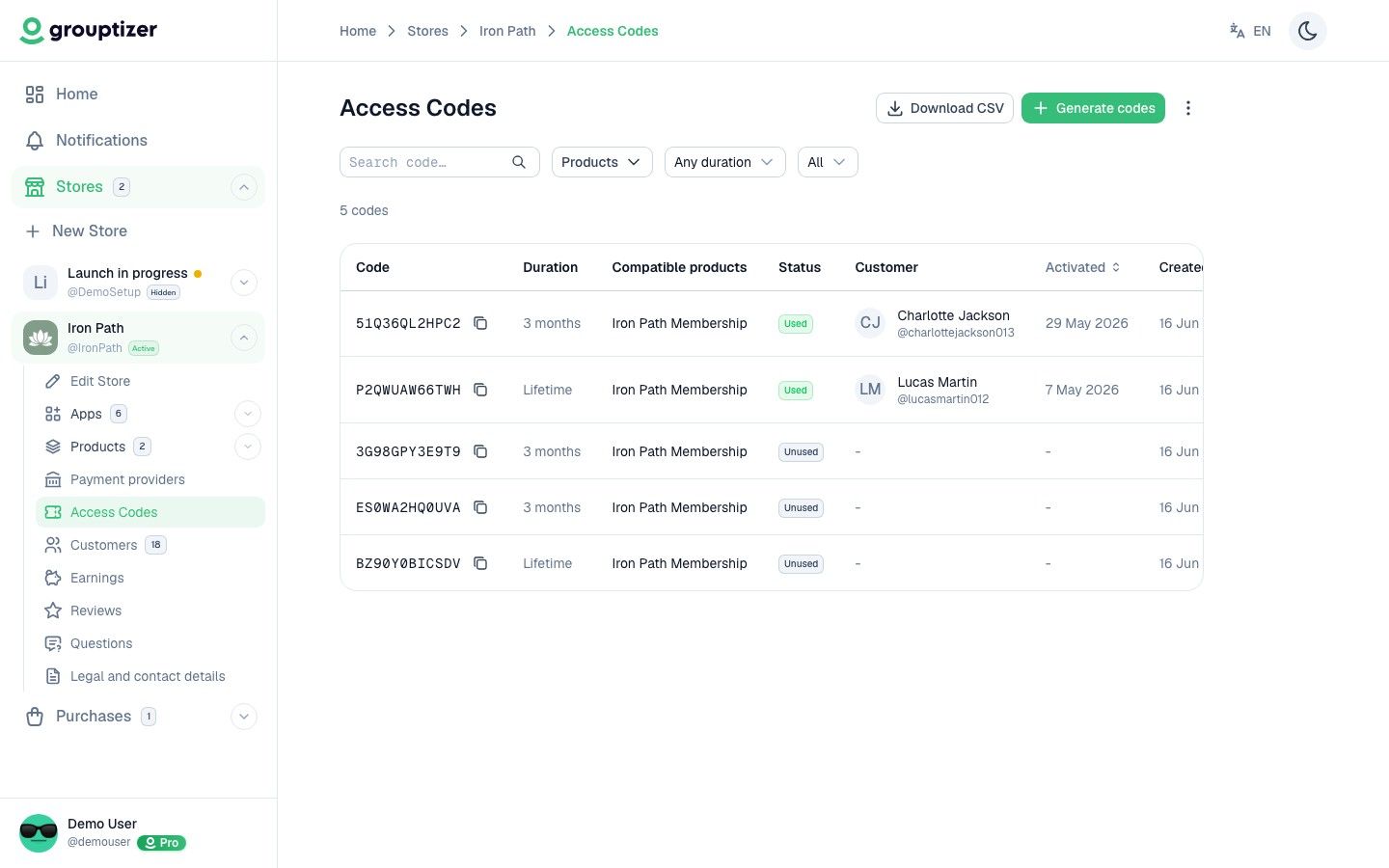Open Legal and contact details
This screenshot has height=868, width=1389.
pyautogui.click(x=150, y=676)
